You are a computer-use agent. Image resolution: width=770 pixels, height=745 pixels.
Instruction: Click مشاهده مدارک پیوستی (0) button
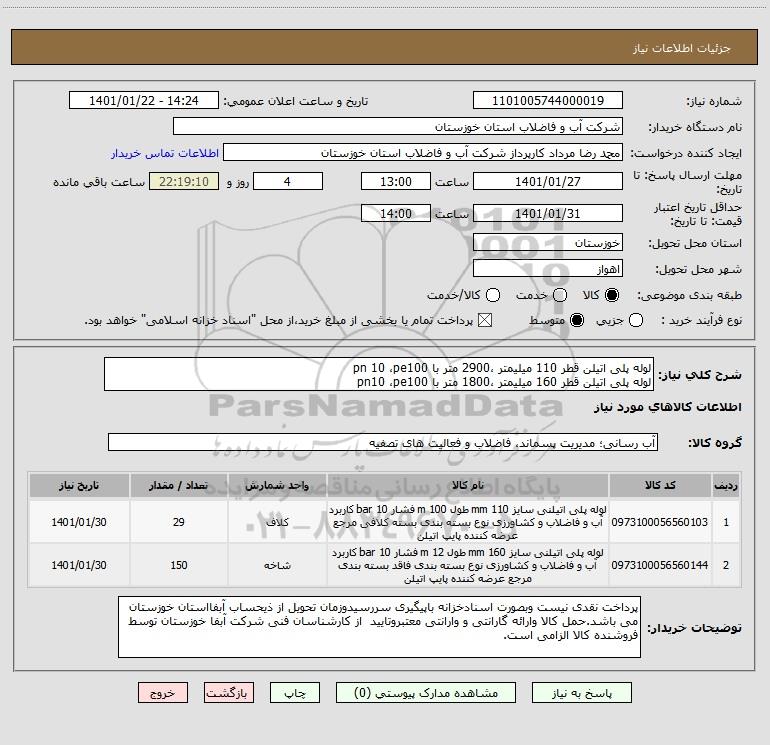426,693
